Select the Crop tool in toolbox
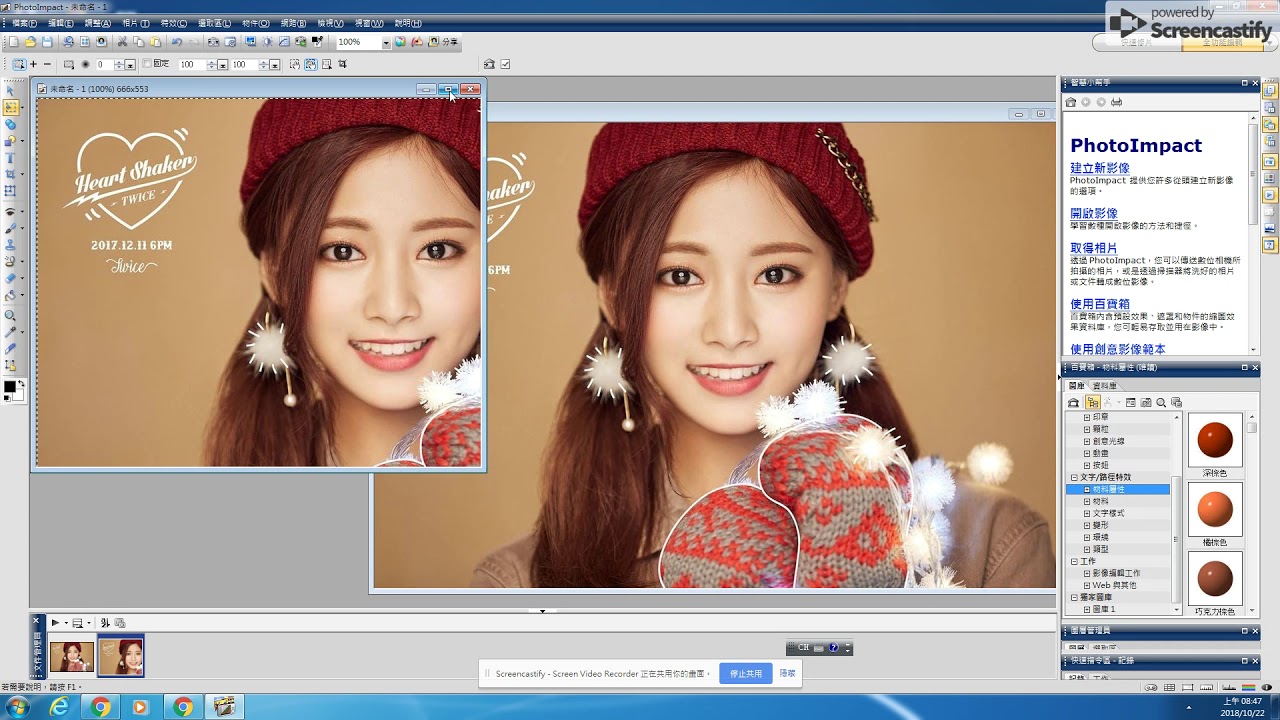The image size is (1280, 720). point(11,174)
